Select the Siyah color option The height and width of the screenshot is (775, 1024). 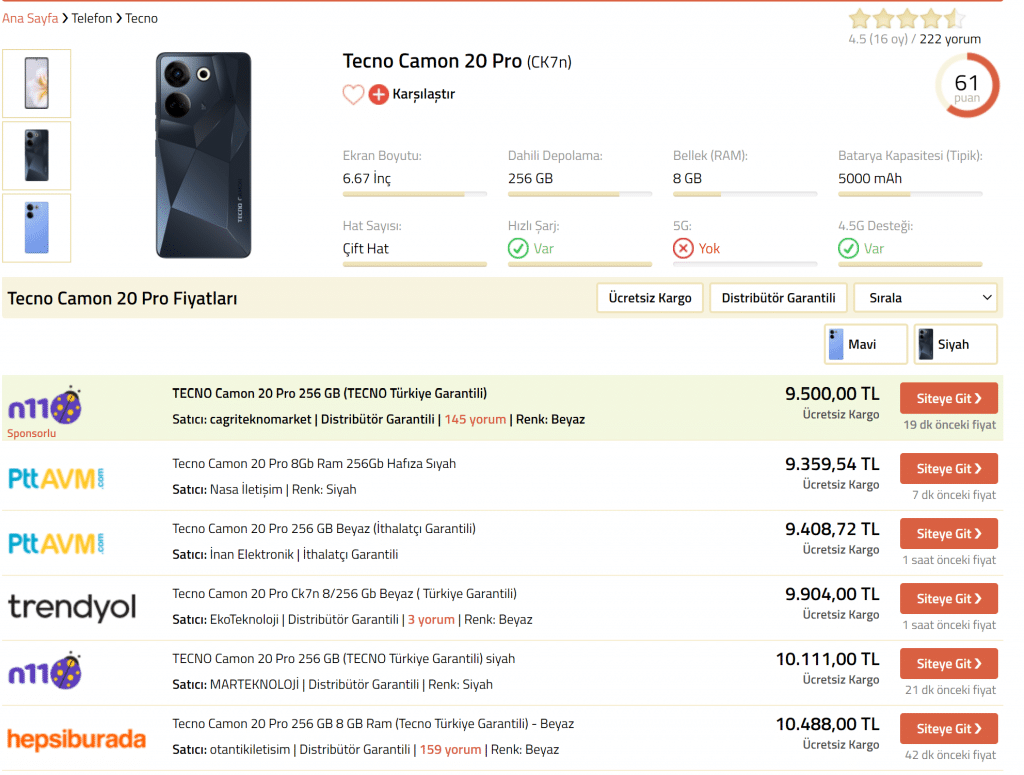point(955,344)
